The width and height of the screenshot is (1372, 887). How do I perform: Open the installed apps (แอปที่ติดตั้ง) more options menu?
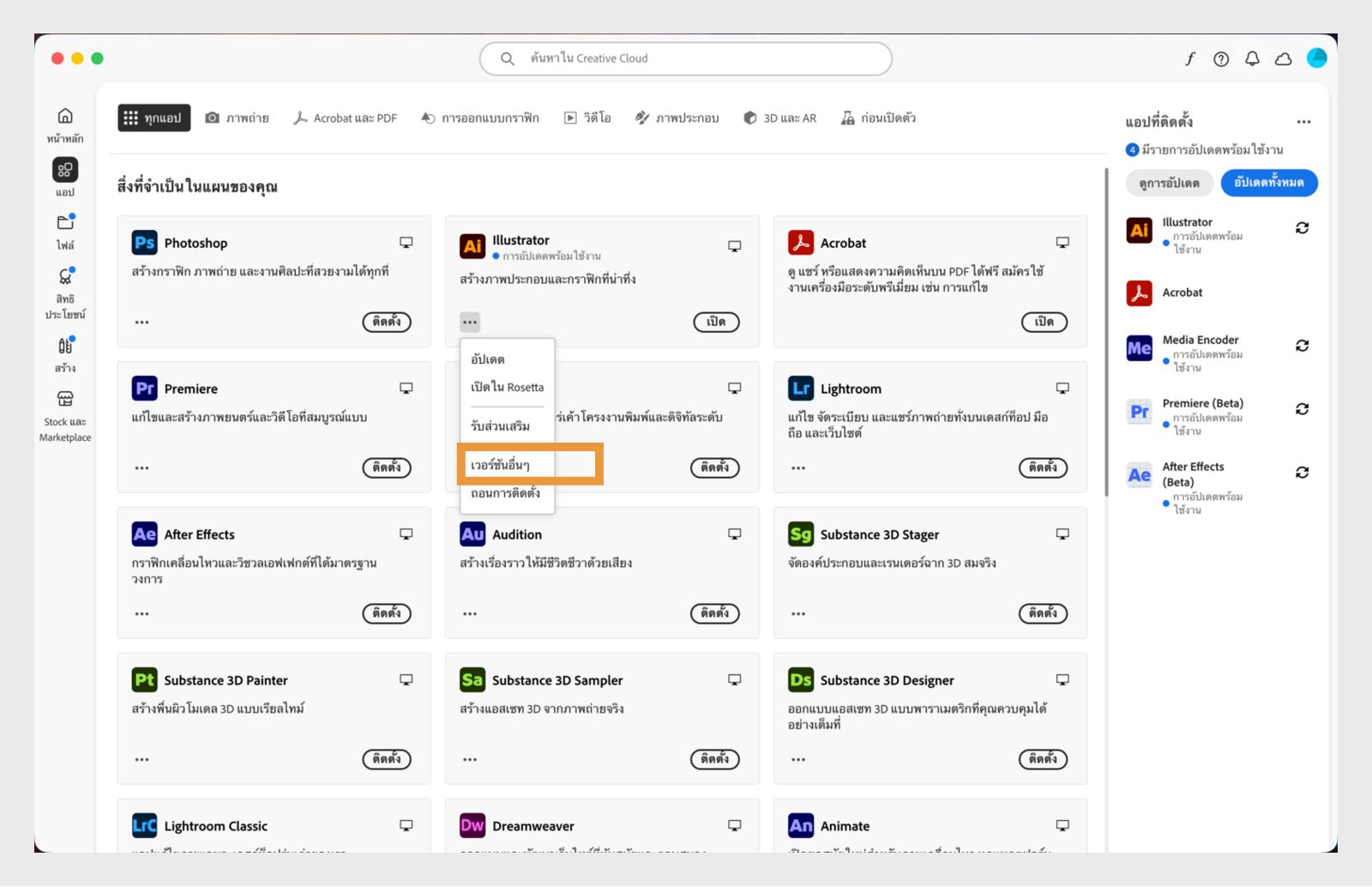click(x=1304, y=122)
